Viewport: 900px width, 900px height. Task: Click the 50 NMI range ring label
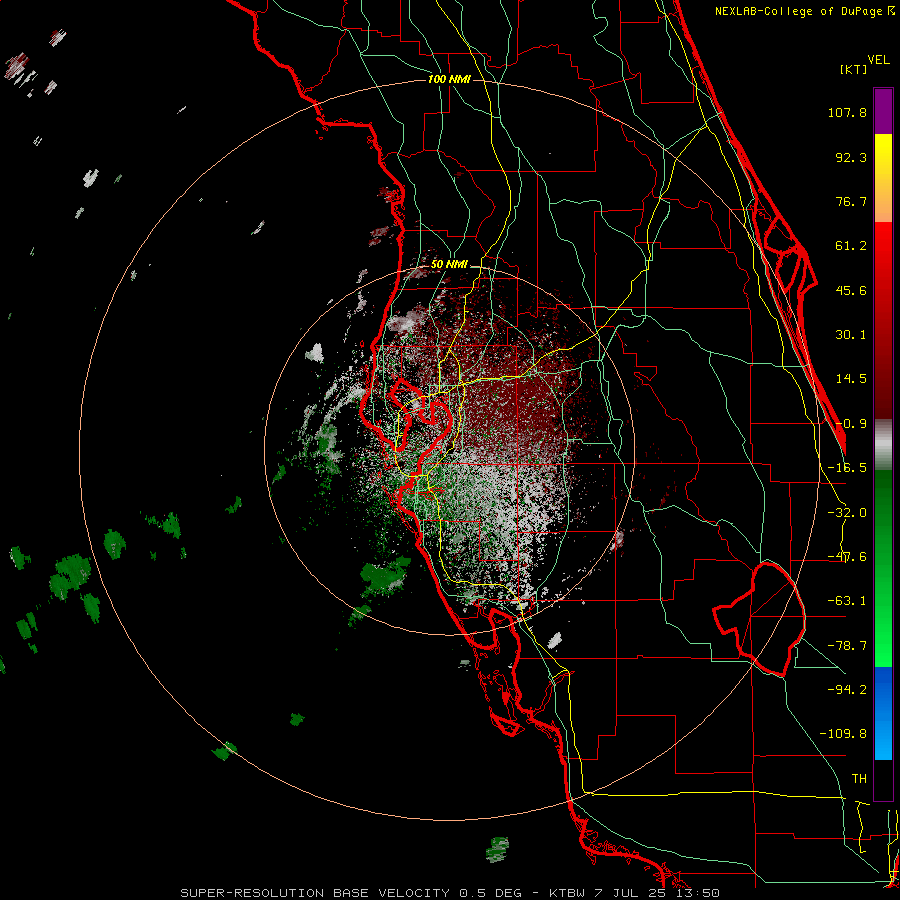449,264
